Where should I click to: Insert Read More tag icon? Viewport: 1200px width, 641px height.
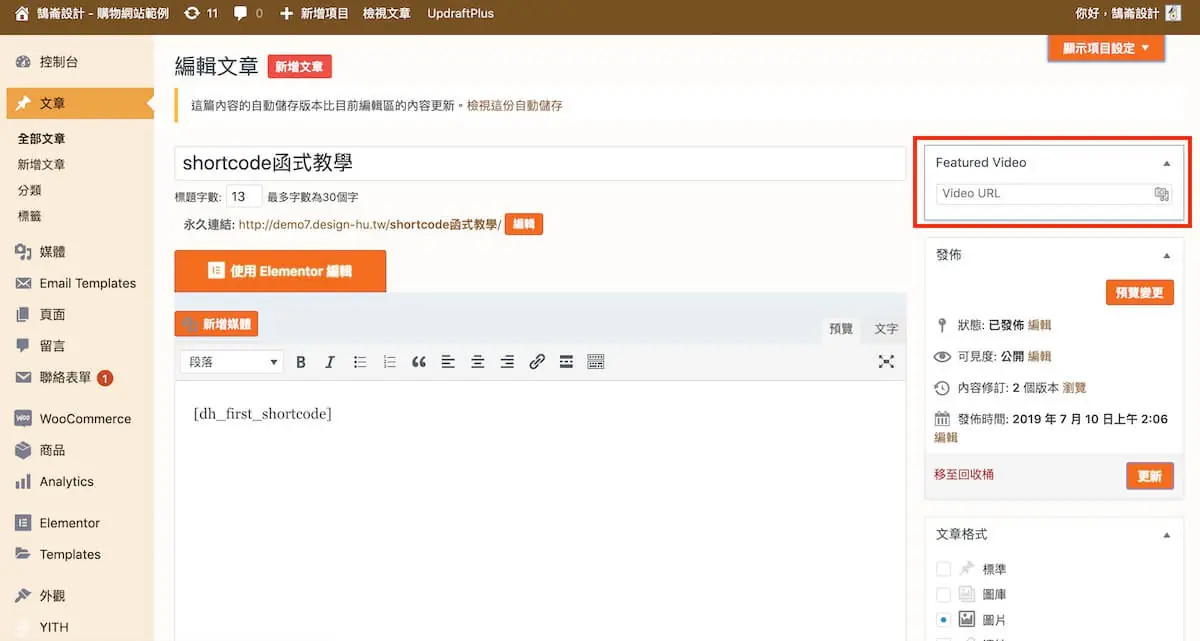coord(566,362)
